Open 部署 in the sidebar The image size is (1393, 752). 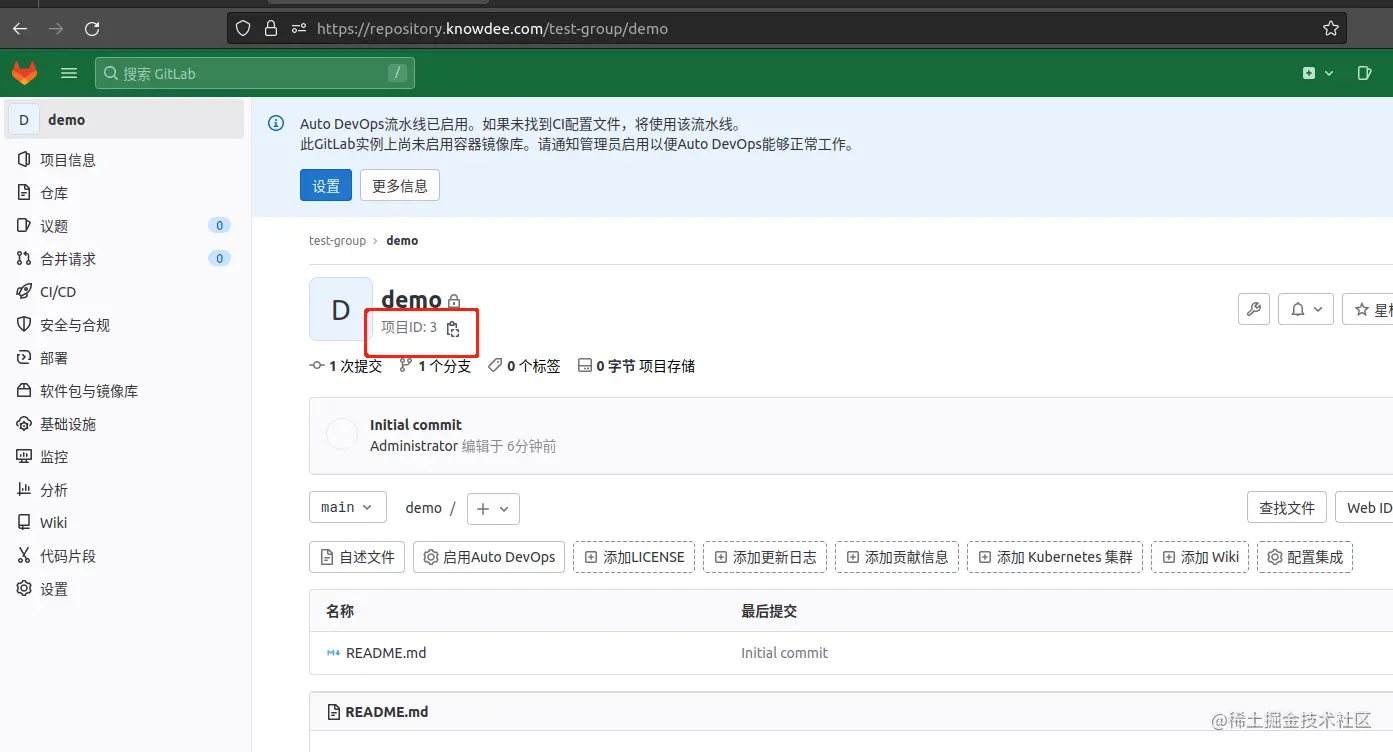point(125,358)
